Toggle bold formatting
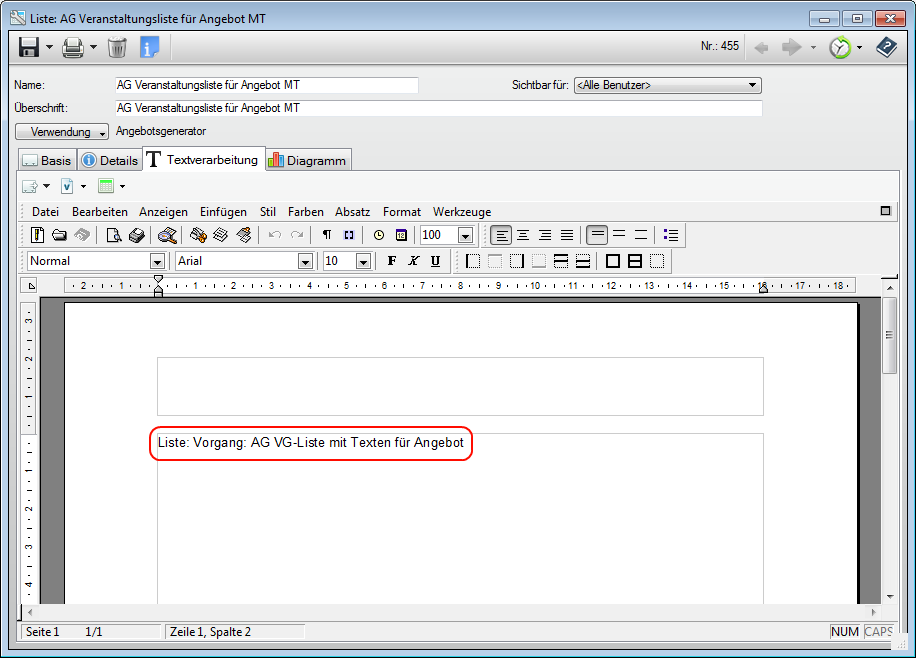This screenshot has height=658, width=916. coord(392,261)
